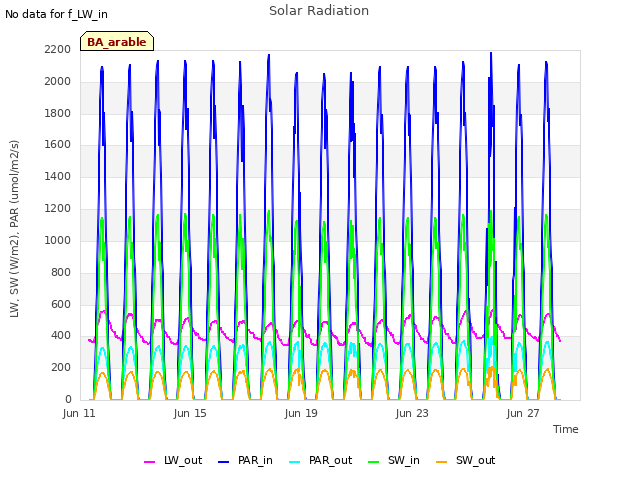The image size is (640, 480).
Task: Click the 'No data for f_LW_in' message
Action: pyautogui.click(x=56, y=14)
